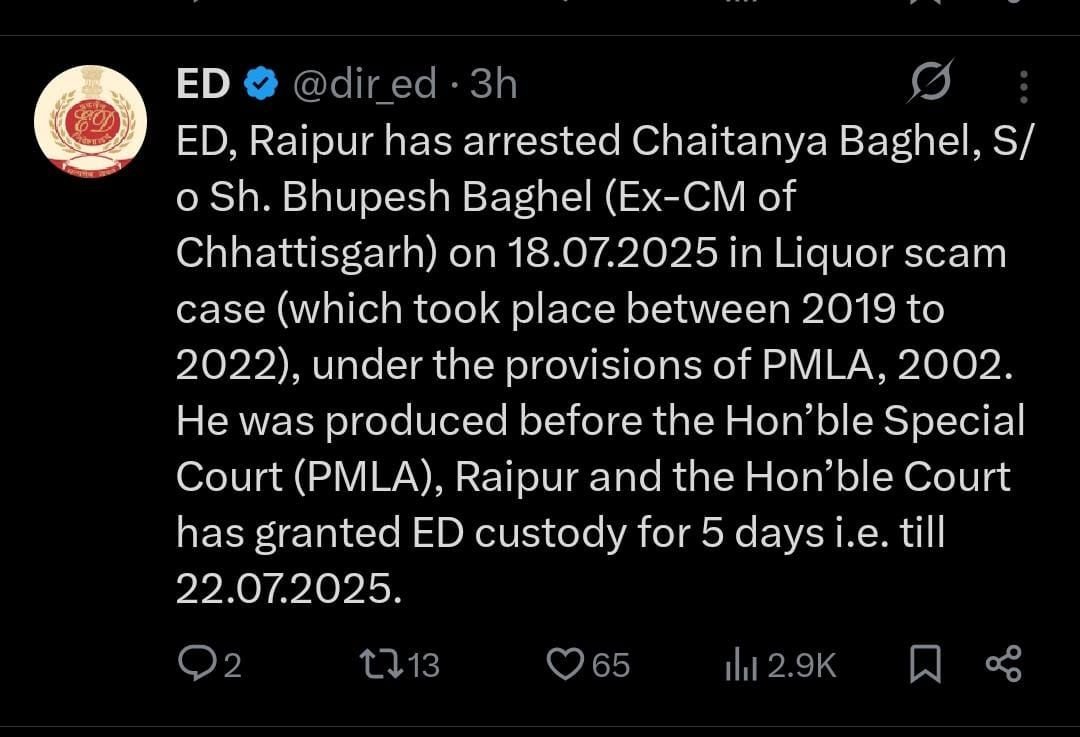Click the 2.9K views count

(x=801, y=665)
